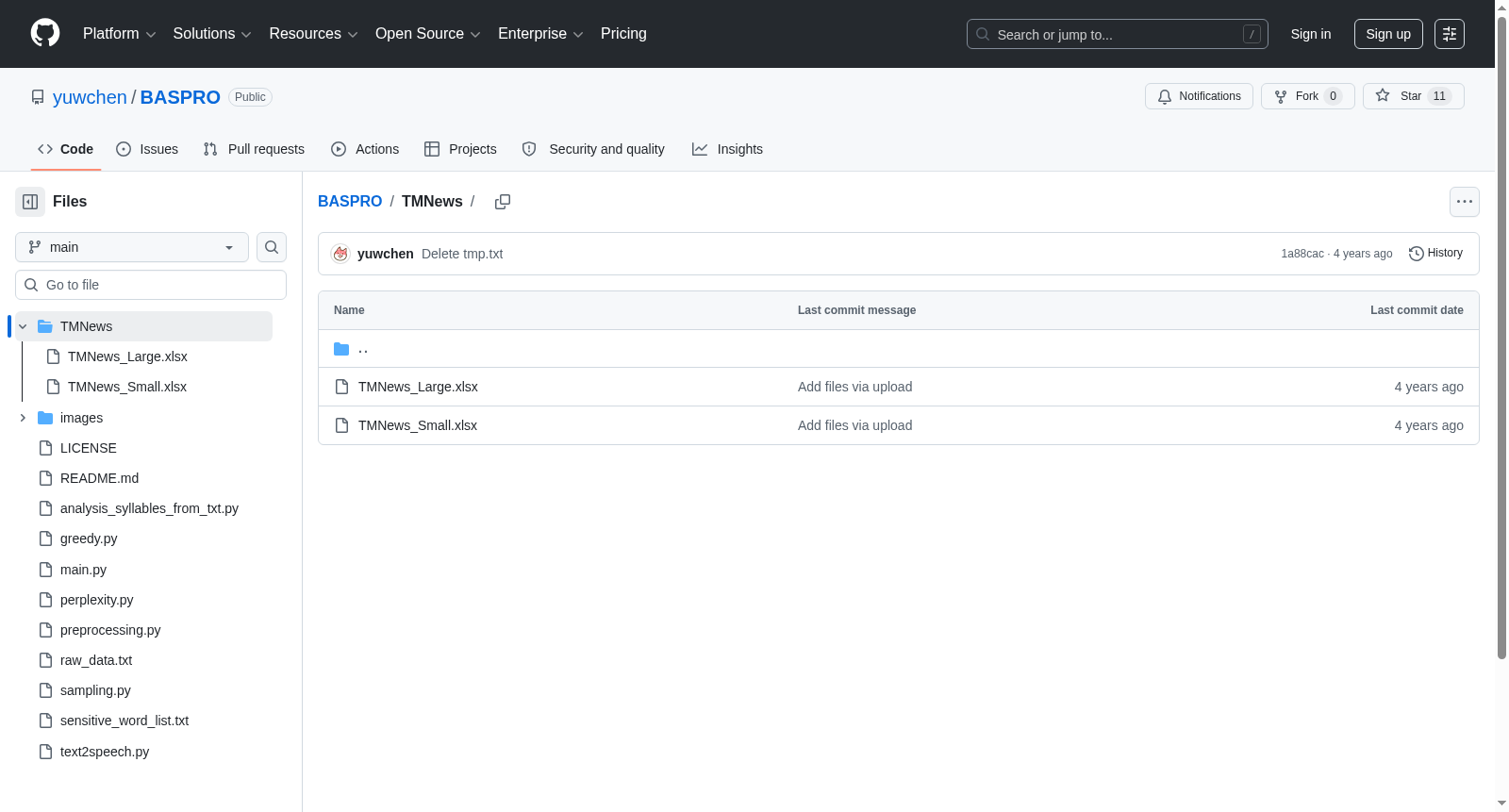Click the file search magnifier button
1509x812 pixels.
[x=272, y=247]
